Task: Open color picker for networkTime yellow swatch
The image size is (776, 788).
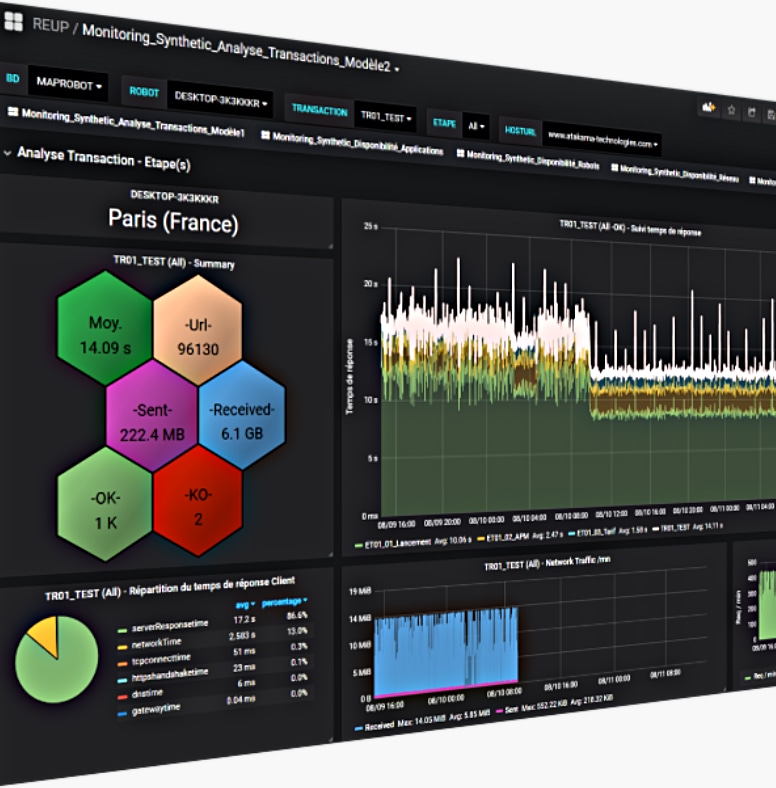Action: (122, 647)
